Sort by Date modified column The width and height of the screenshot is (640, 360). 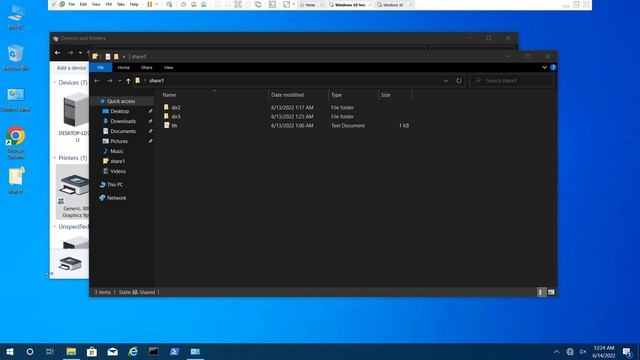[x=287, y=95]
